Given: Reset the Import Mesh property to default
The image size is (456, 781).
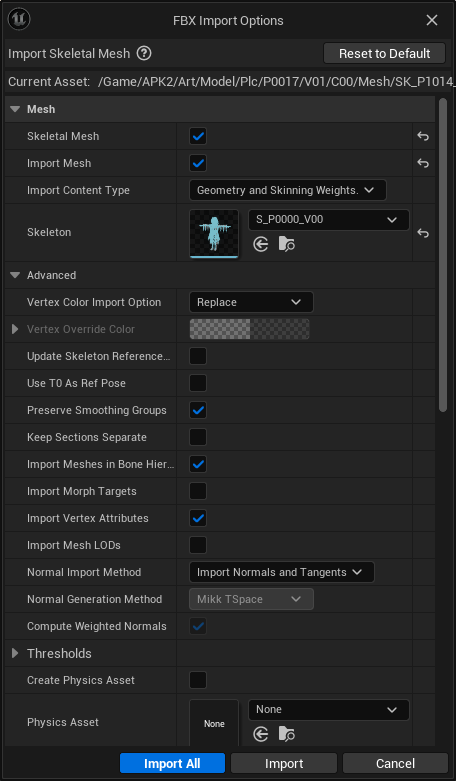Looking at the screenshot, I should pyautogui.click(x=423, y=163).
